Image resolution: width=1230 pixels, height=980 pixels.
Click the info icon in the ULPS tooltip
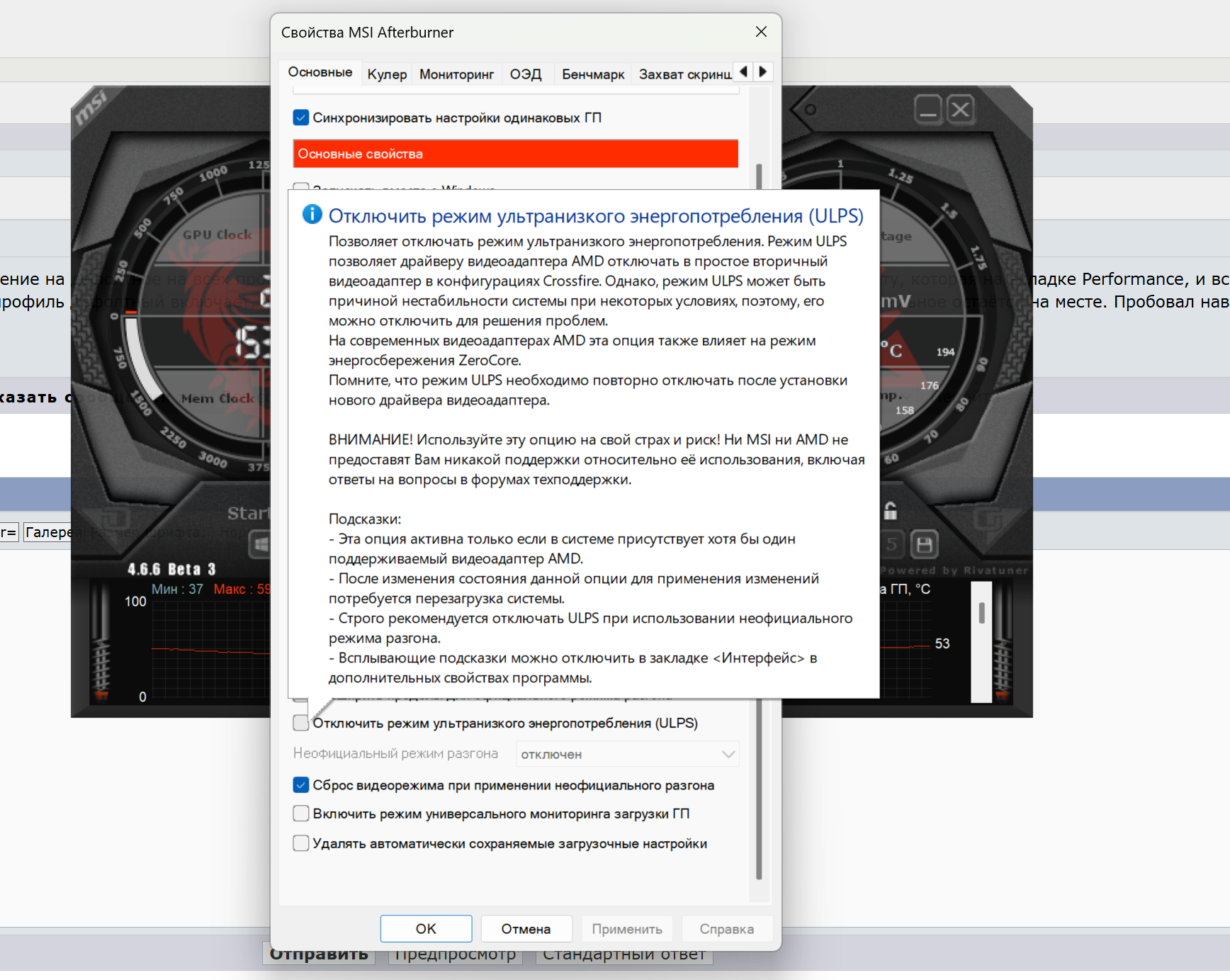[x=312, y=214]
